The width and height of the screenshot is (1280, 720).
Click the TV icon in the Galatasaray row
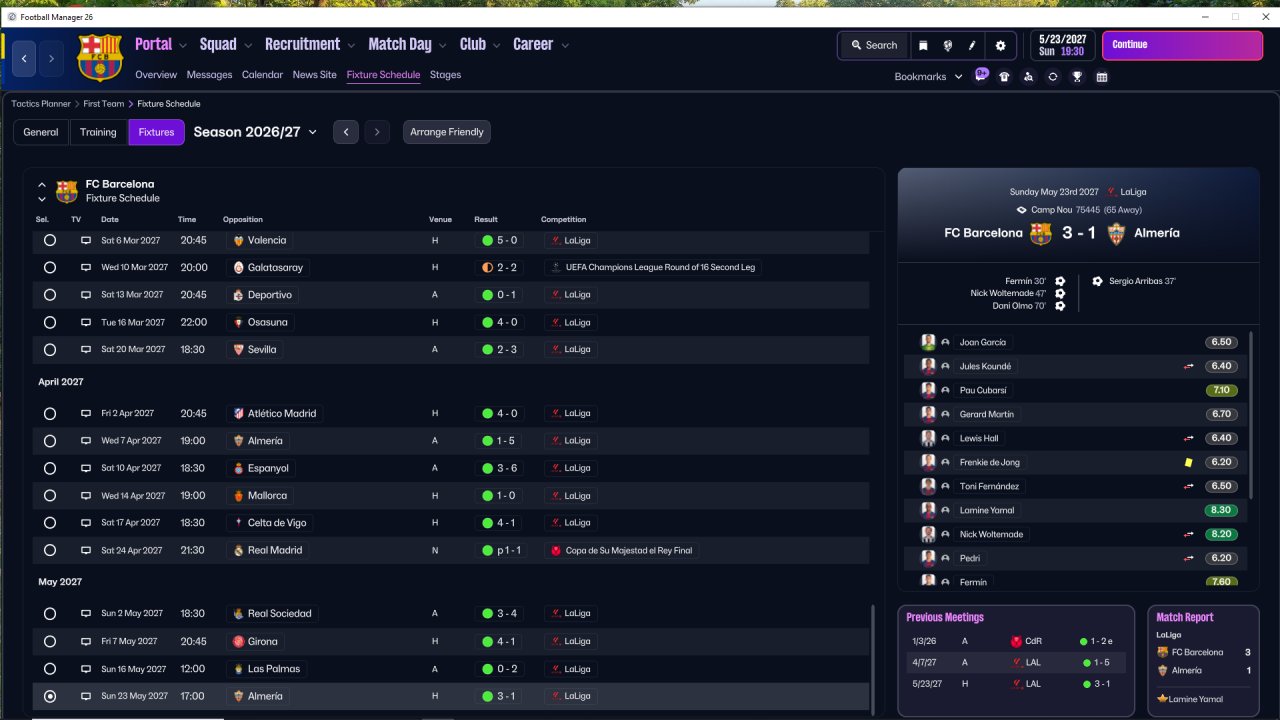86,268
